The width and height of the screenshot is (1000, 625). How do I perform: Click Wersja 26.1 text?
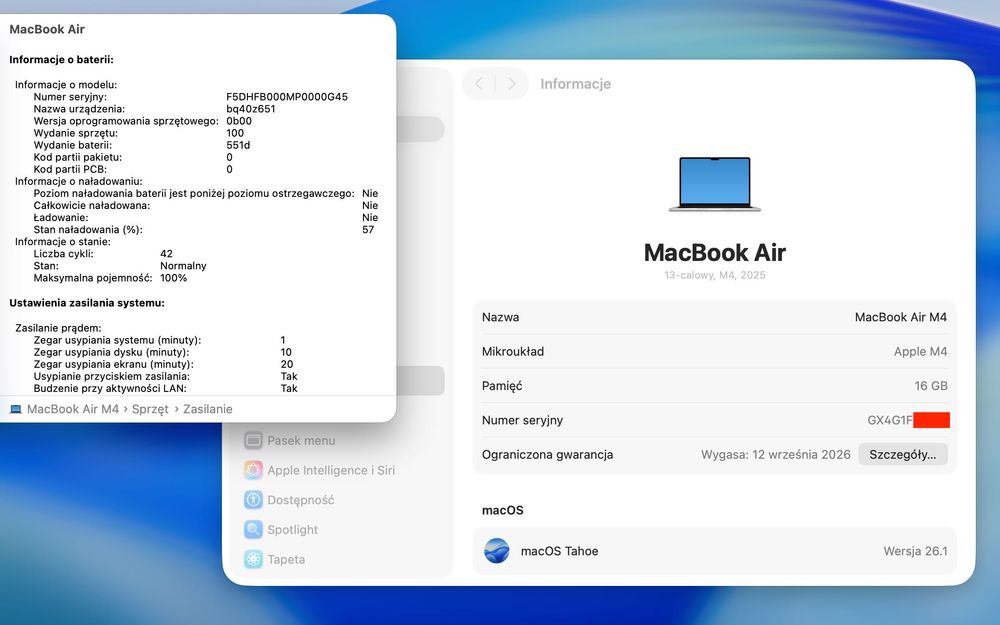(x=915, y=551)
